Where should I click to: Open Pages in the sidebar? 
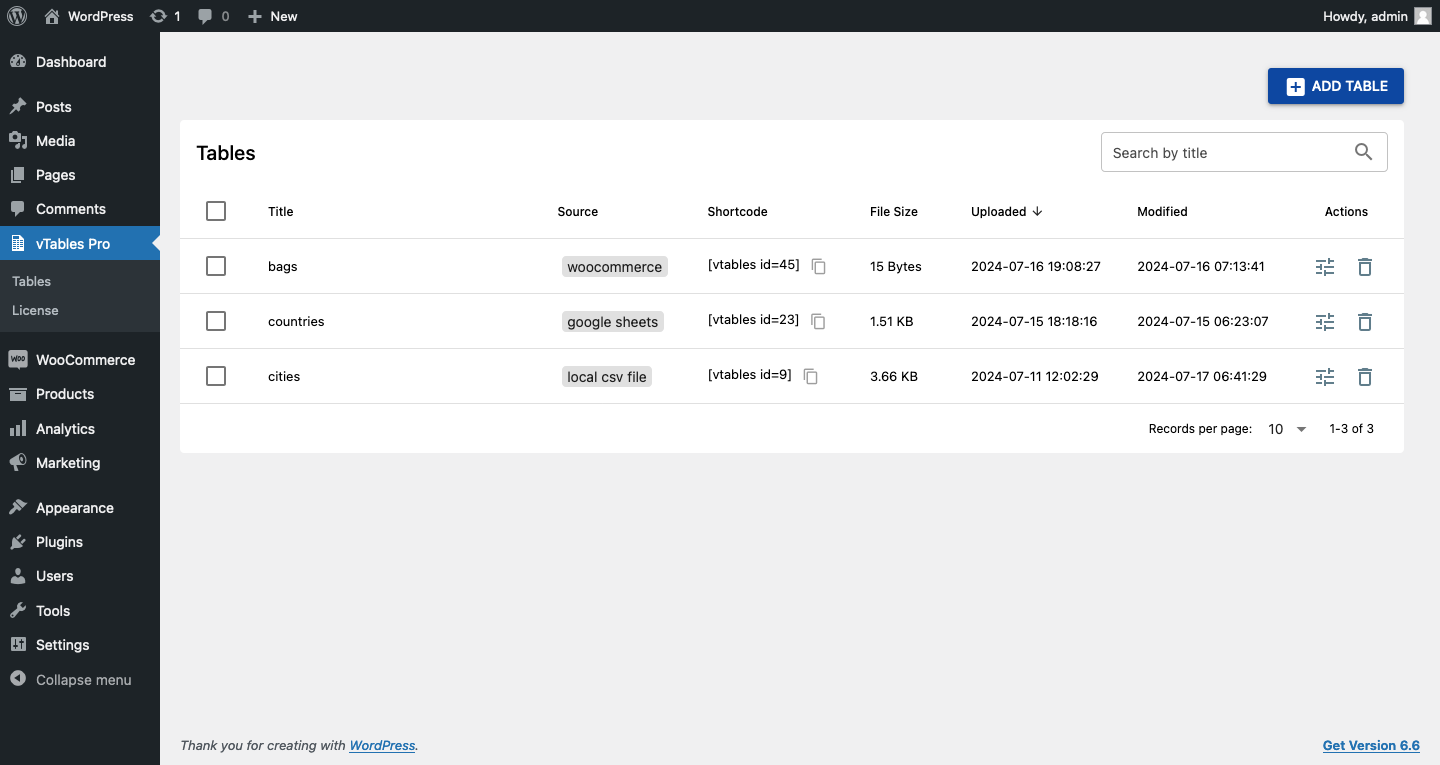coord(80,175)
